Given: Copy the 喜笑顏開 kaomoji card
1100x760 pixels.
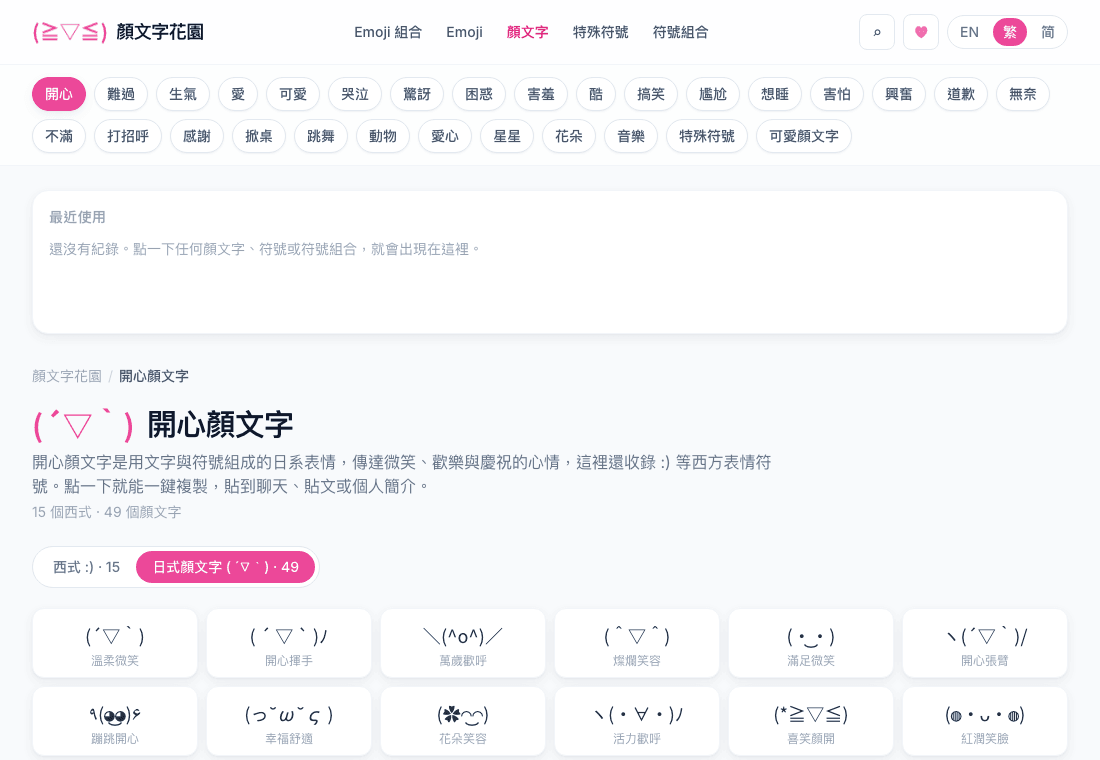Looking at the screenshot, I should [x=811, y=721].
